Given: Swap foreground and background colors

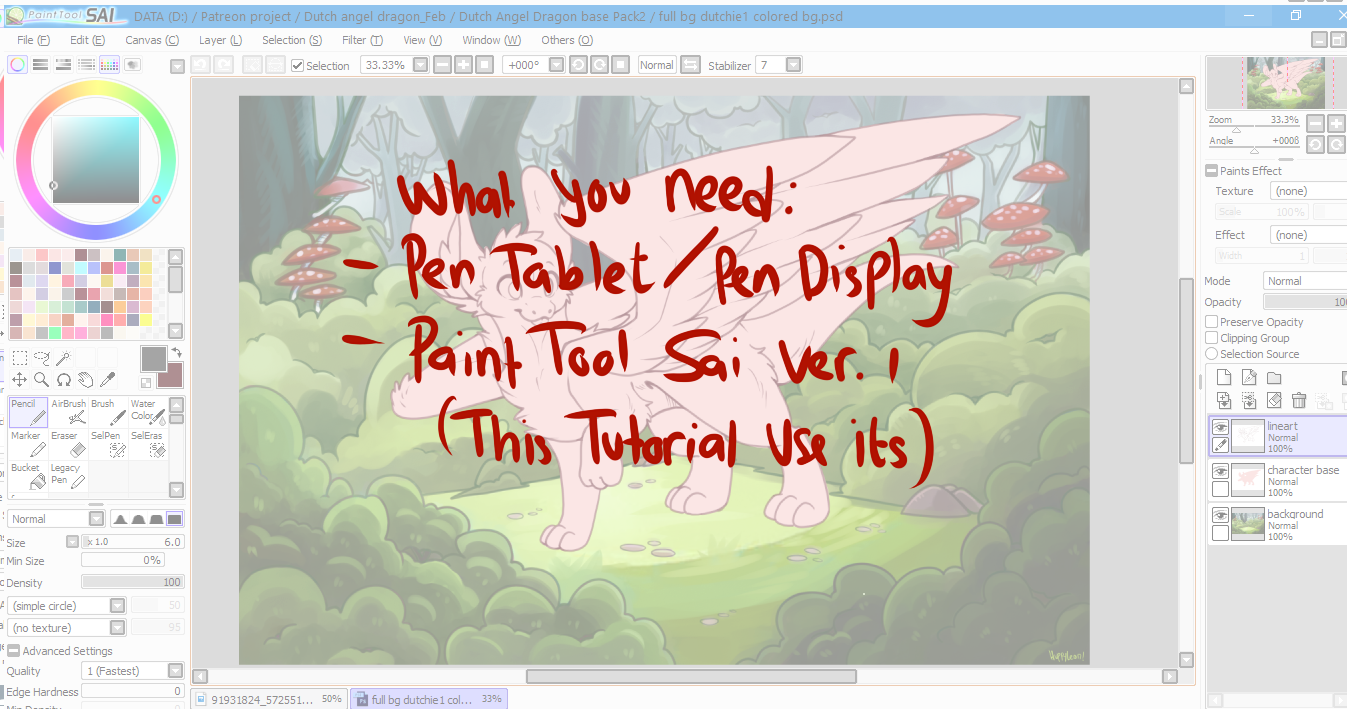Looking at the screenshot, I should pyautogui.click(x=176, y=353).
